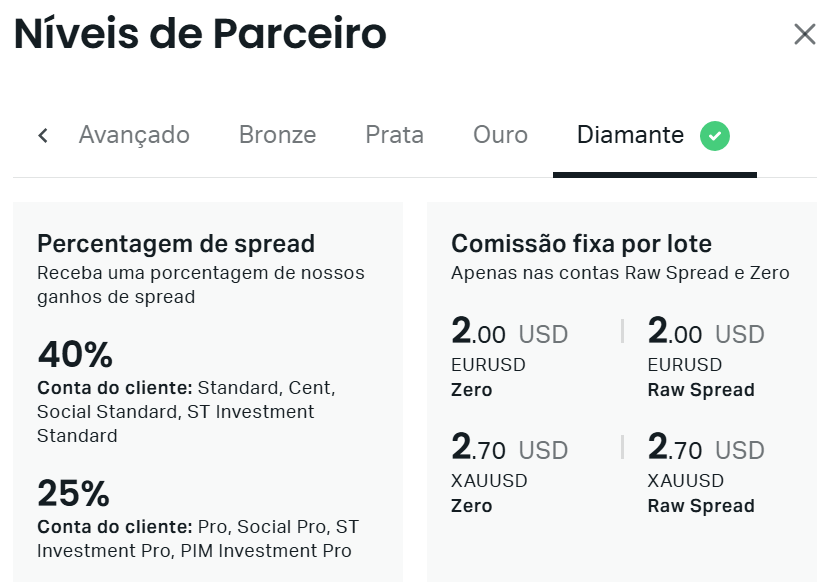Switch to the Ouro tab

(x=500, y=135)
